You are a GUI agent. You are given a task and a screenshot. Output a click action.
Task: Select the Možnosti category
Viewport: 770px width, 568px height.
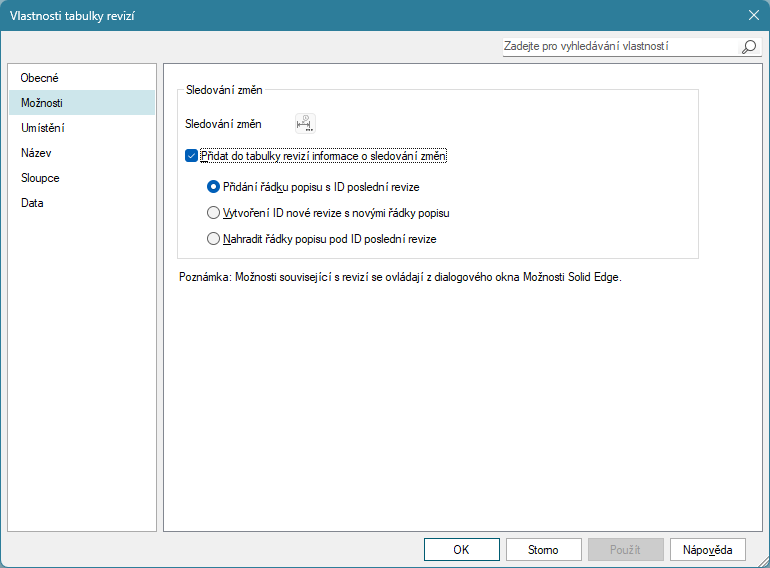[42, 103]
